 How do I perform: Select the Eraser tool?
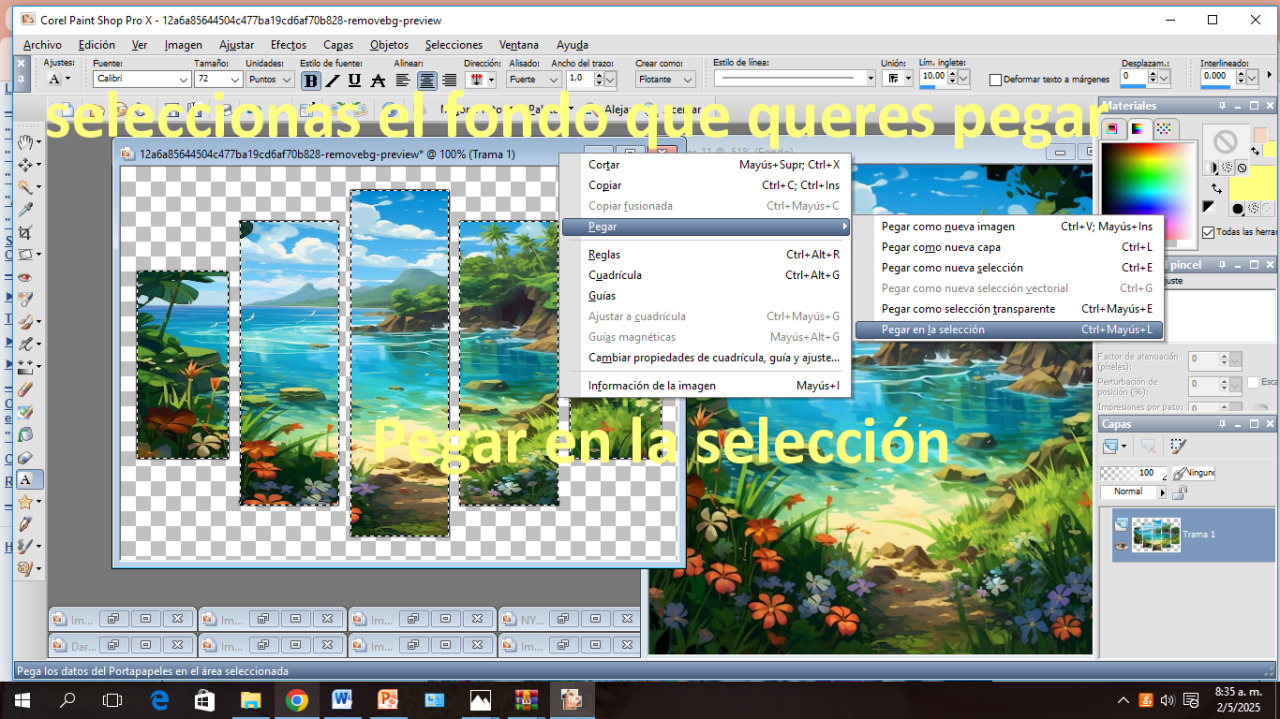[25, 457]
